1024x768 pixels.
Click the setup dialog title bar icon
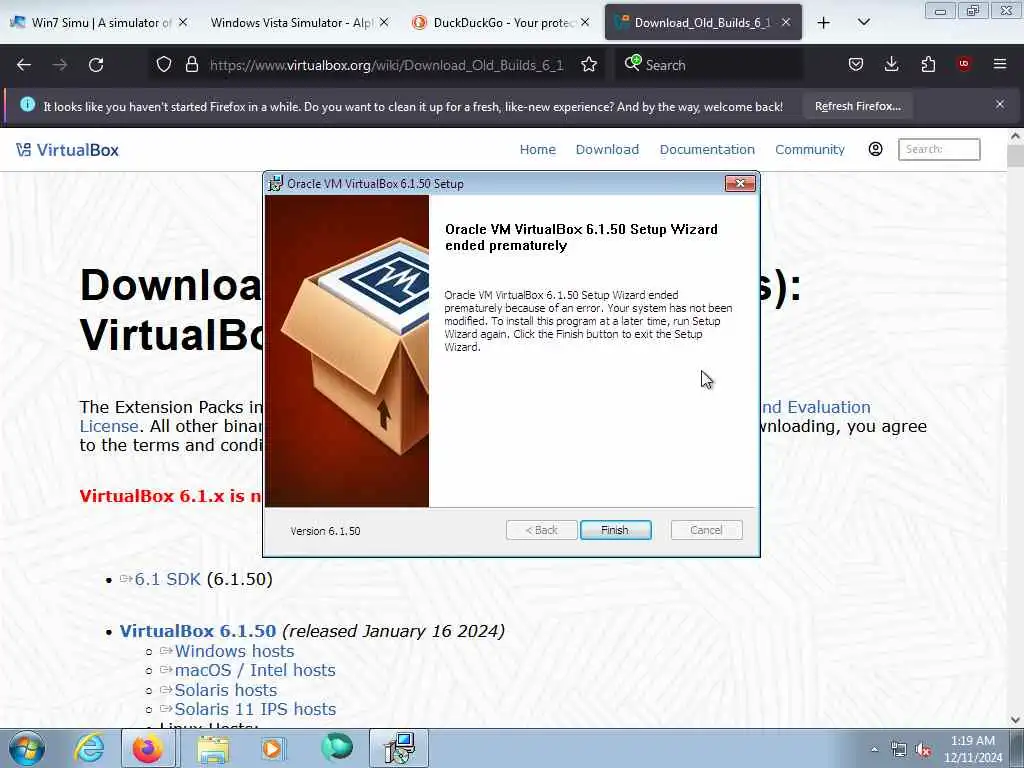(x=276, y=184)
